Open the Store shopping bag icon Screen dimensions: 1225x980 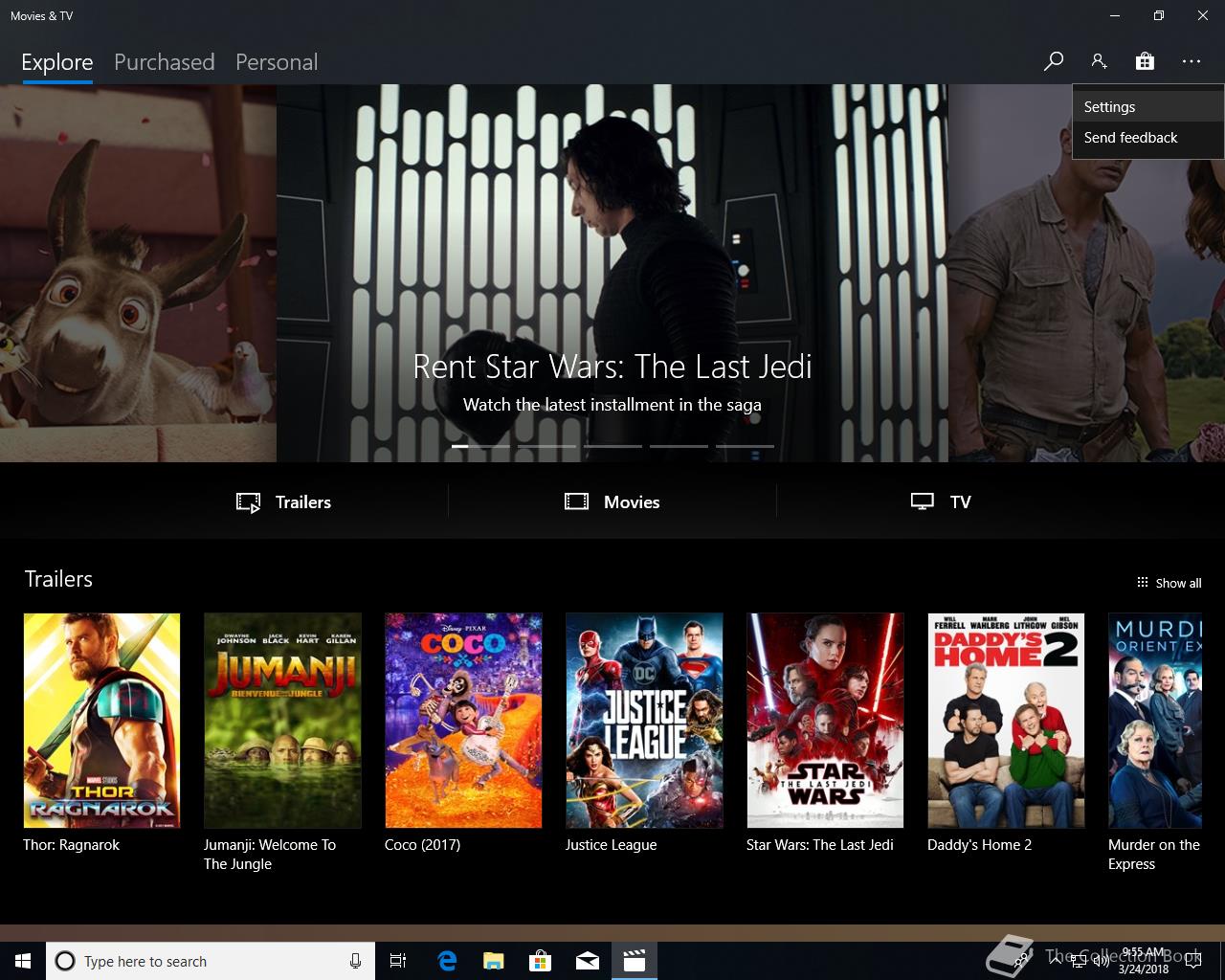tap(1145, 61)
